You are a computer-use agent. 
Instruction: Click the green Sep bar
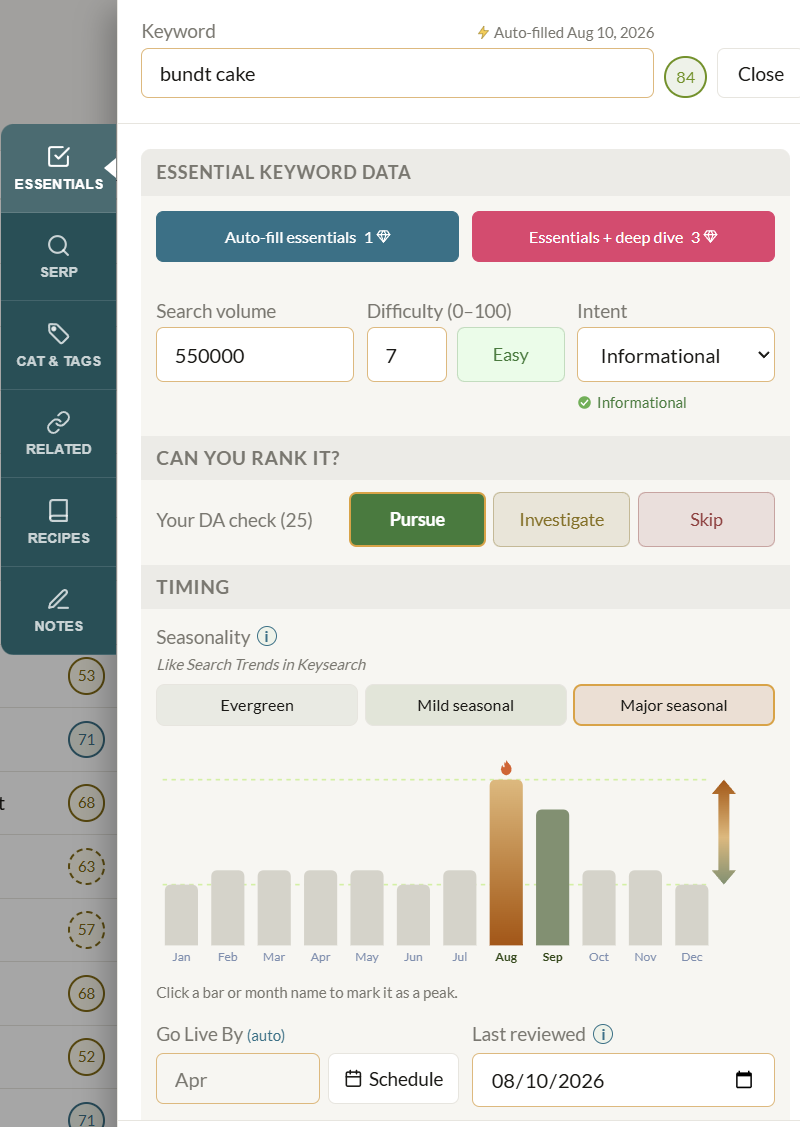click(x=552, y=878)
